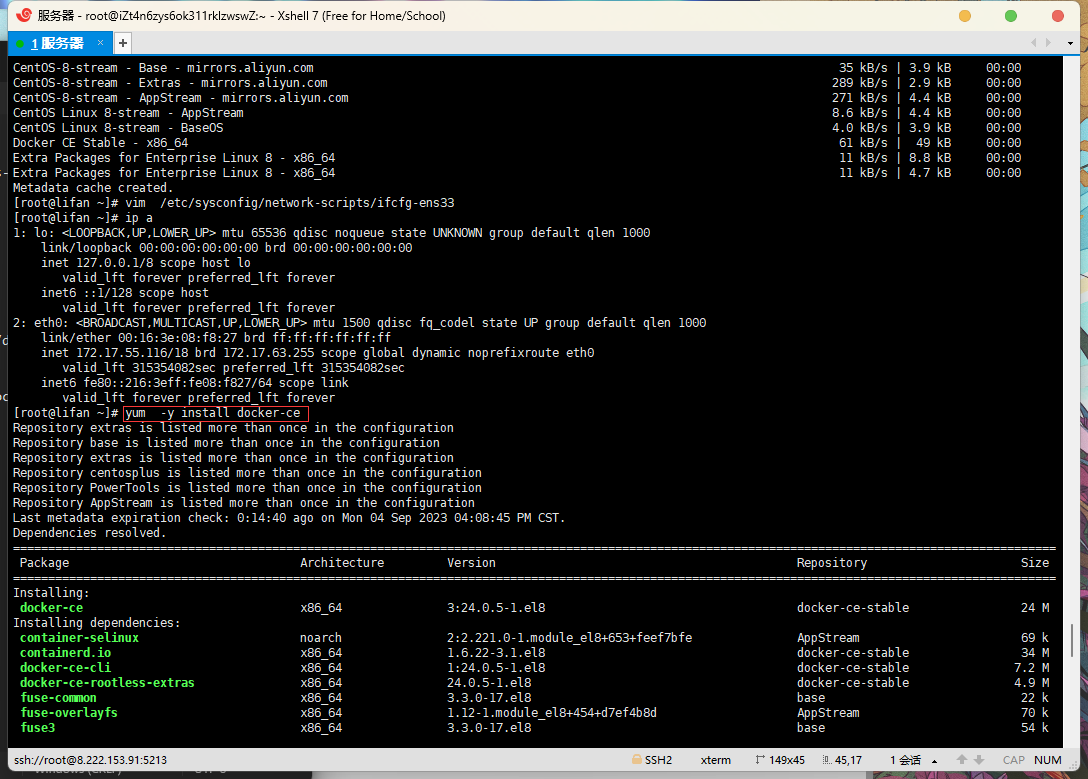
Task: Open a new tab with plus button
Action: pos(123,43)
